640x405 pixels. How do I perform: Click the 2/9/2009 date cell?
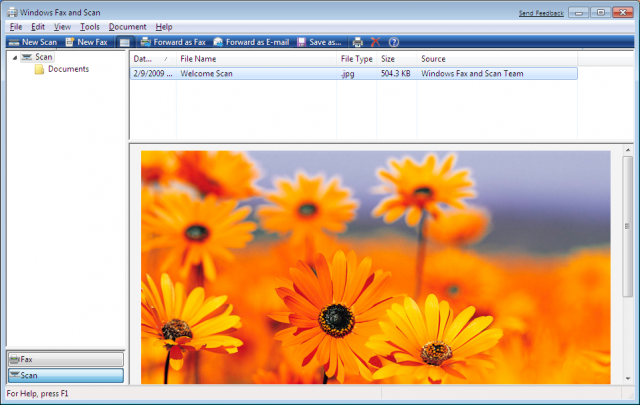(153, 73)
